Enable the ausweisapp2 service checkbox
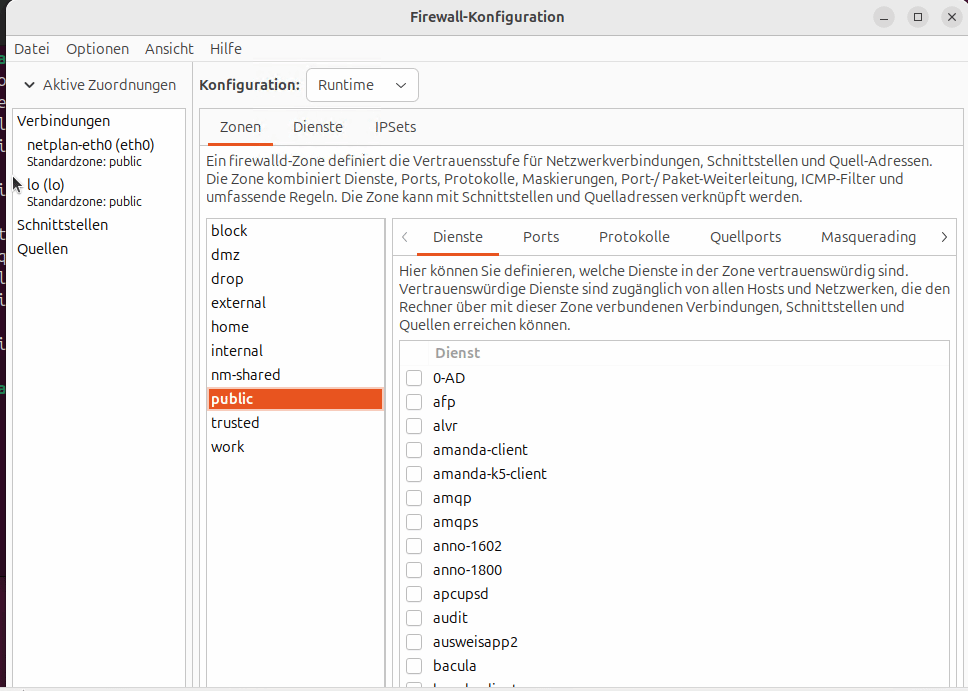 [414, 642]
